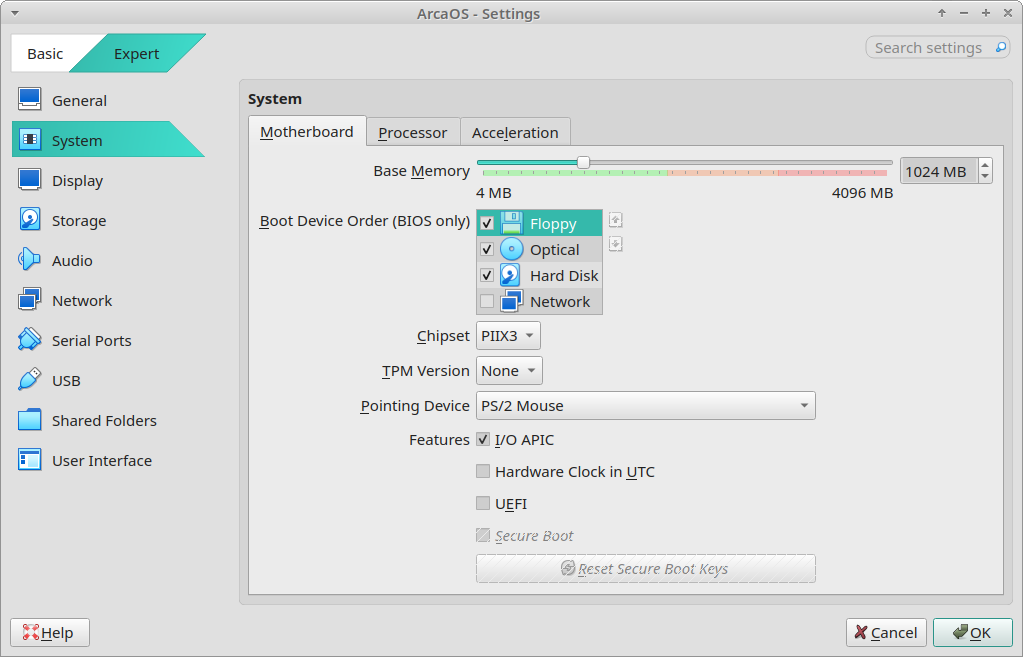1023x657 pixels.
Task: Select the Shared Folders label in sidebar
Action: click(104, 421)
